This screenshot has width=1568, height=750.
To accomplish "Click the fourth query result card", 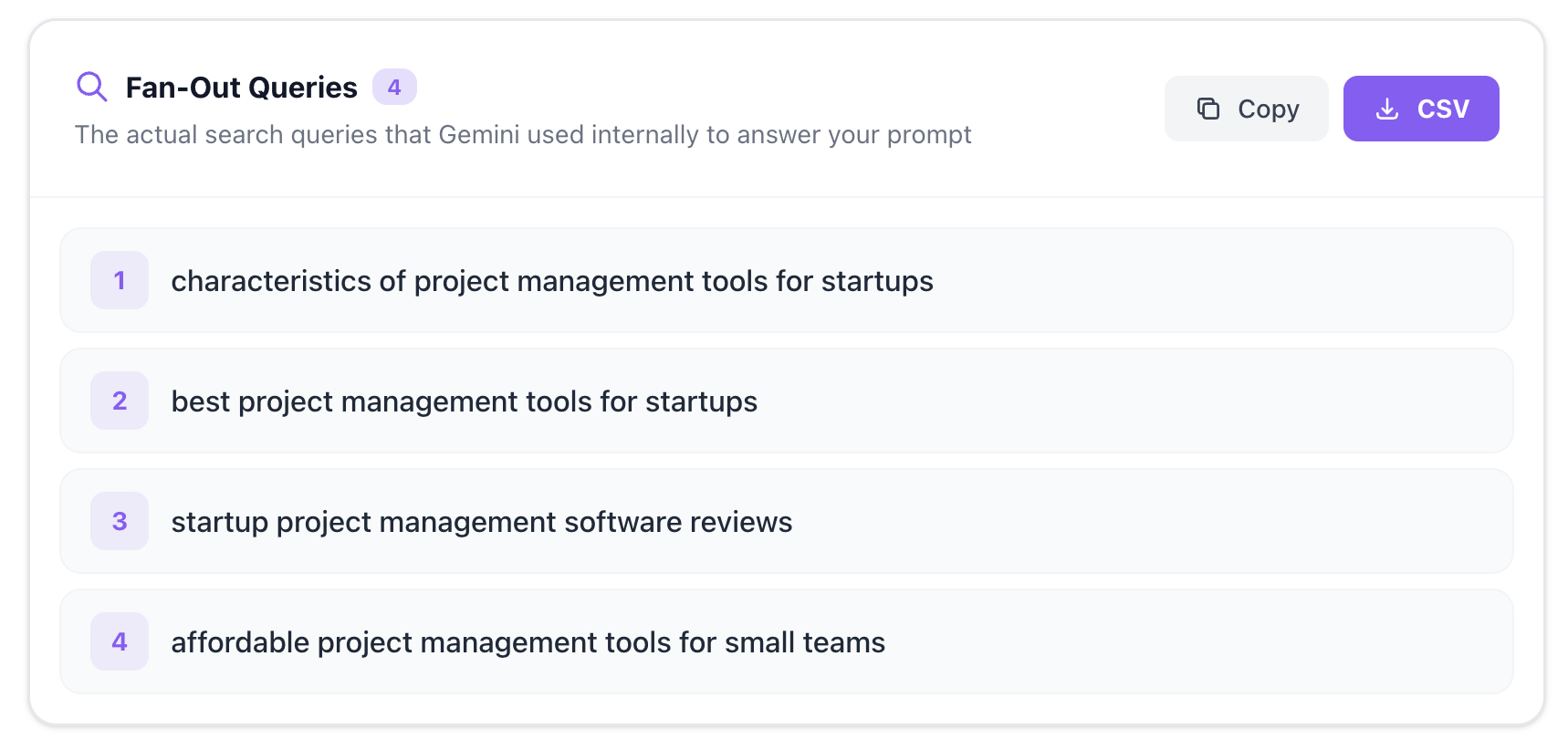I will coord(785,641).
